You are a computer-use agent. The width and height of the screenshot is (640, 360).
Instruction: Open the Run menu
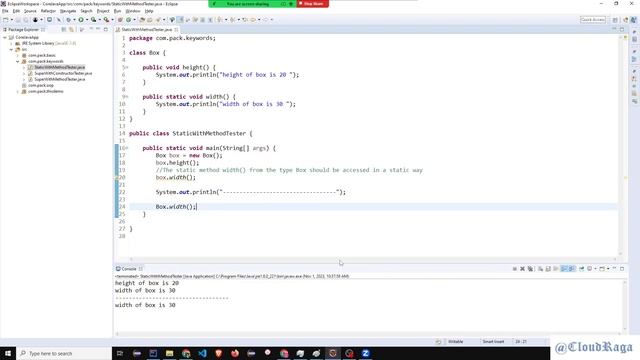click(x=118, y=11)
